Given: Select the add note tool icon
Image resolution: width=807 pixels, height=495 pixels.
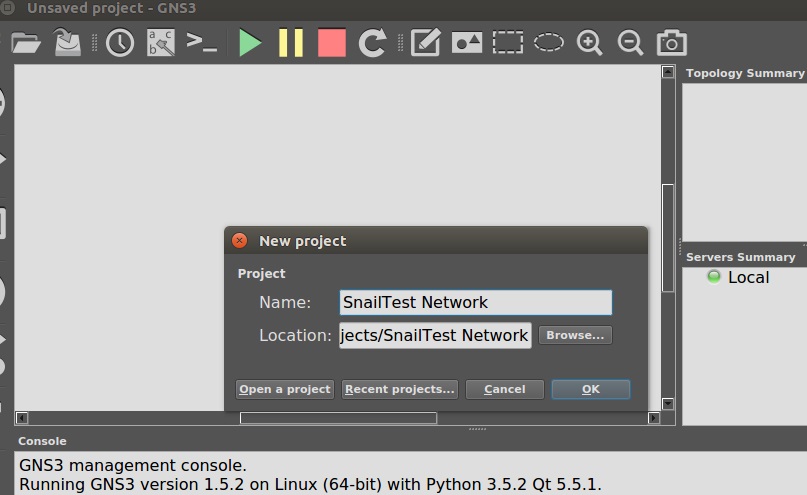Looking at the screenshot, I should pyautogui.click(x=426, y=42).
